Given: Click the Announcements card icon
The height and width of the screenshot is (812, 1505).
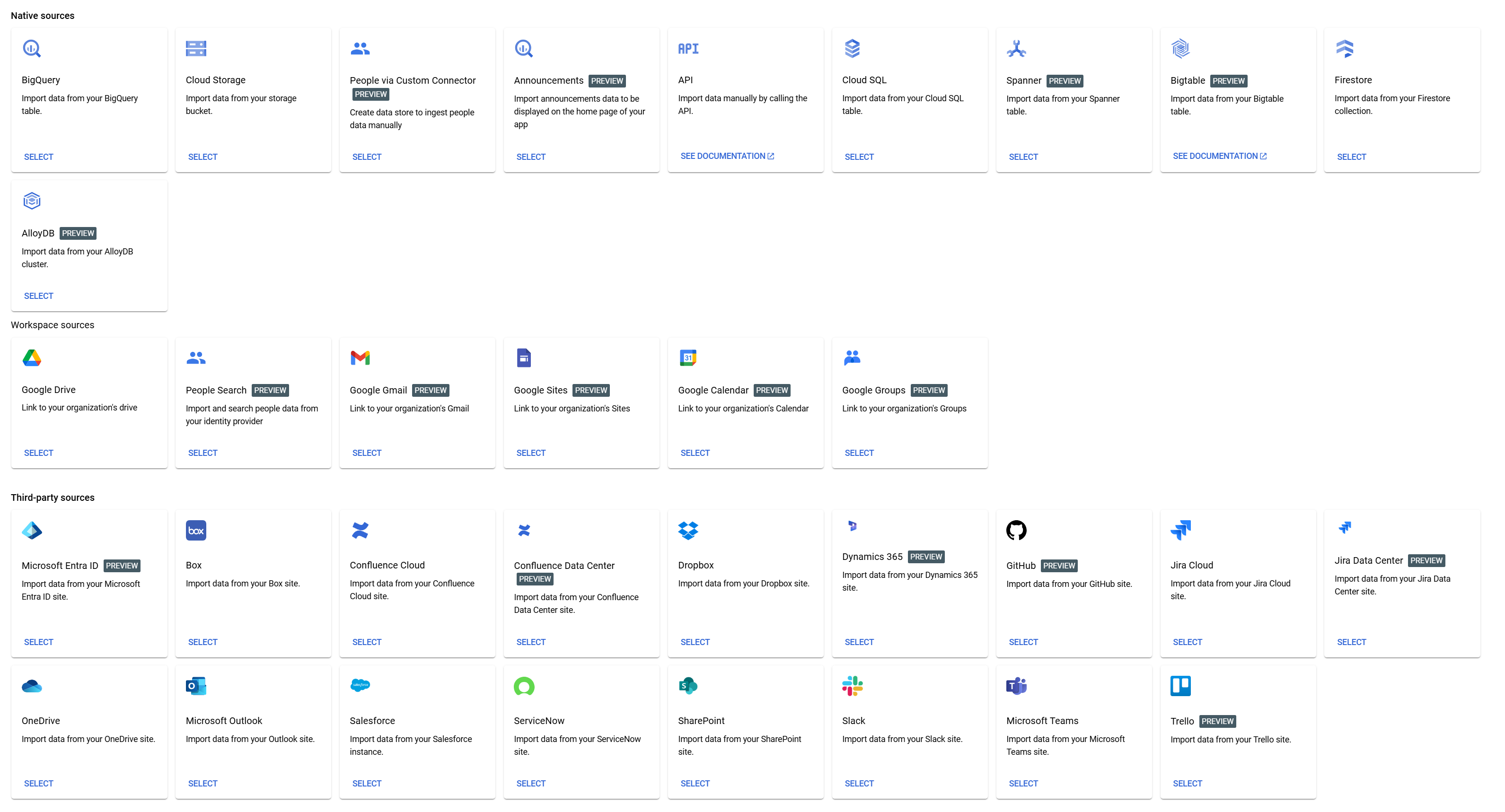Looking at the screenshot, I should coord(524,49).
